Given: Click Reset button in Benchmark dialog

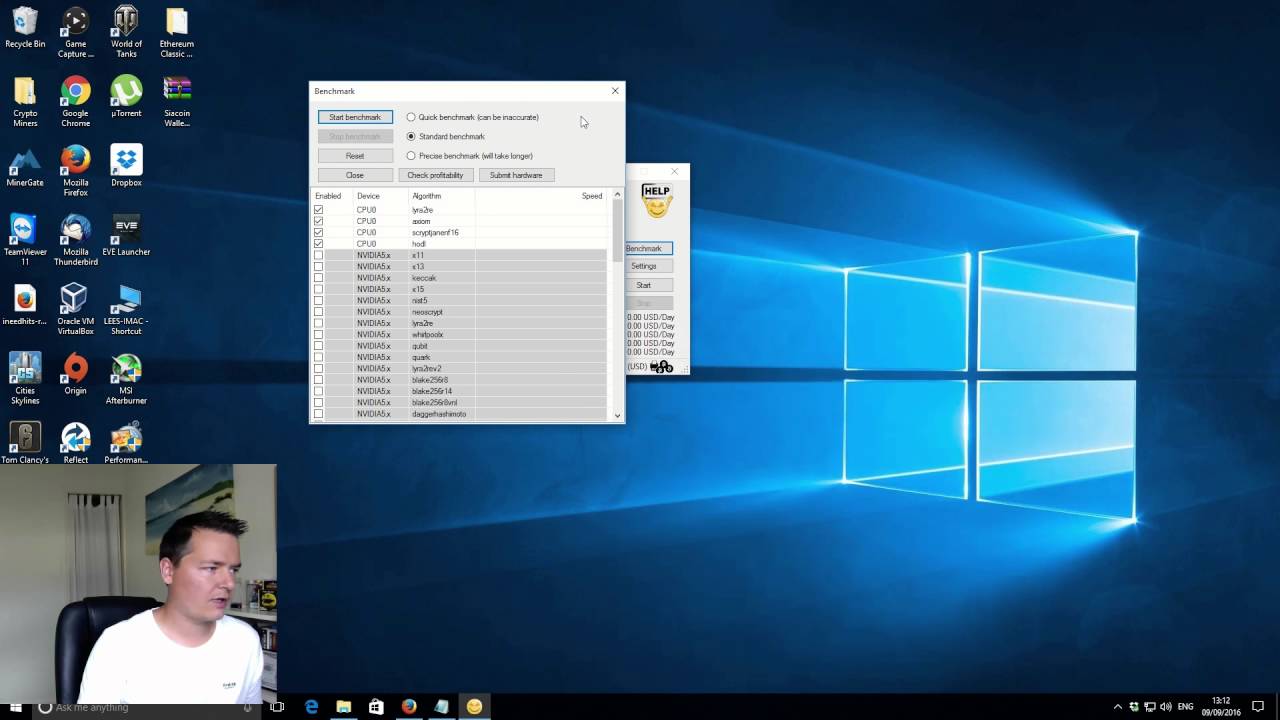Looking at the screenshot, I should coord(355,156).
